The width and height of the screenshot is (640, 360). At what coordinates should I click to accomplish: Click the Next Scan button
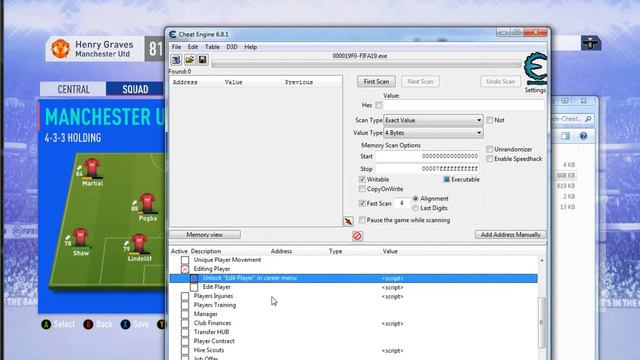coord(420,81)
